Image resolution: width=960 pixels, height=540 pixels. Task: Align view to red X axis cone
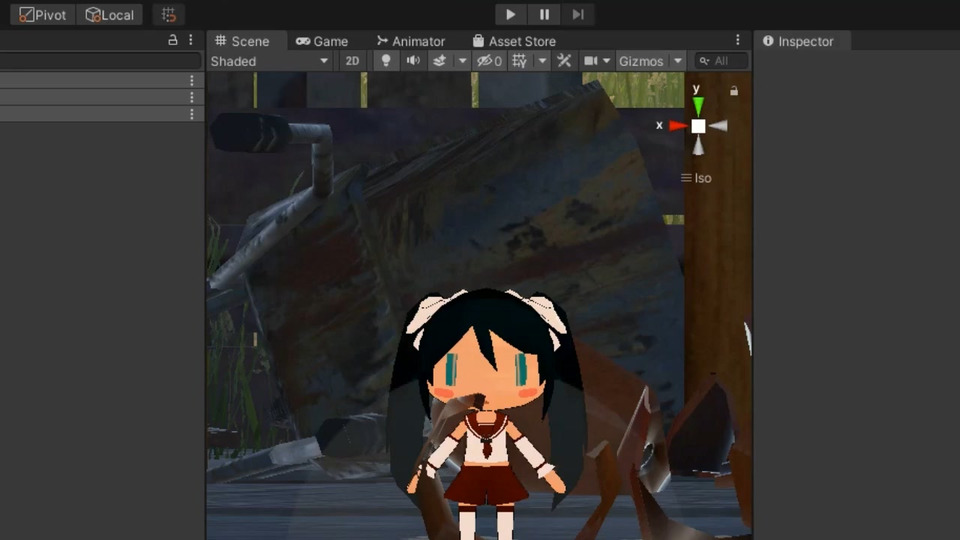678,126
